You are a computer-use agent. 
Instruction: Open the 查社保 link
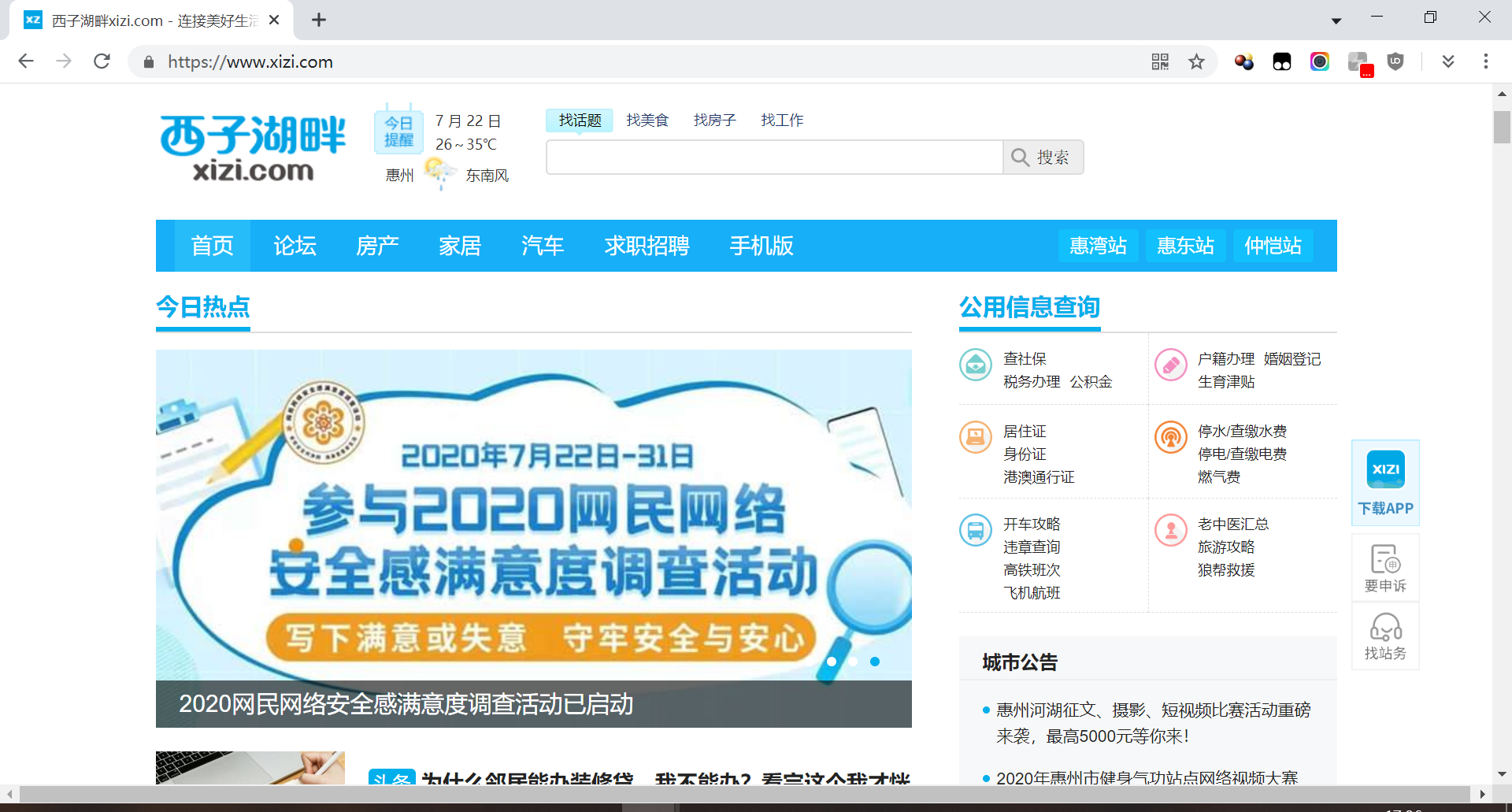pos(1025,359)
